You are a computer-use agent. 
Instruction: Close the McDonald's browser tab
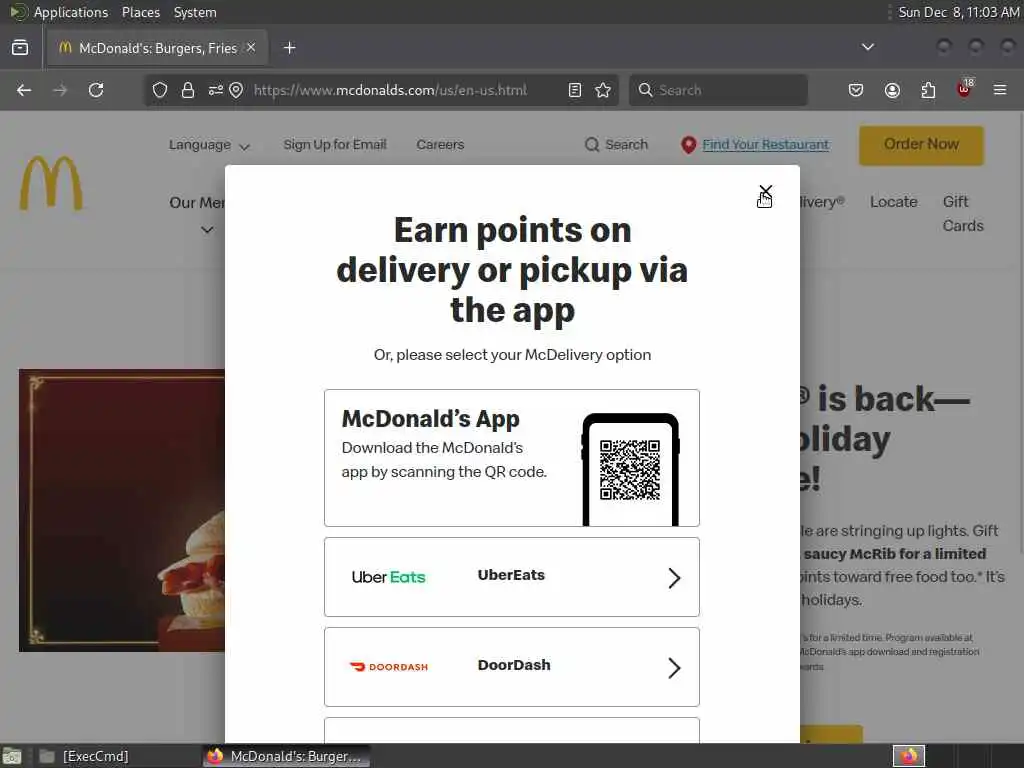click(x=251, y=47)
